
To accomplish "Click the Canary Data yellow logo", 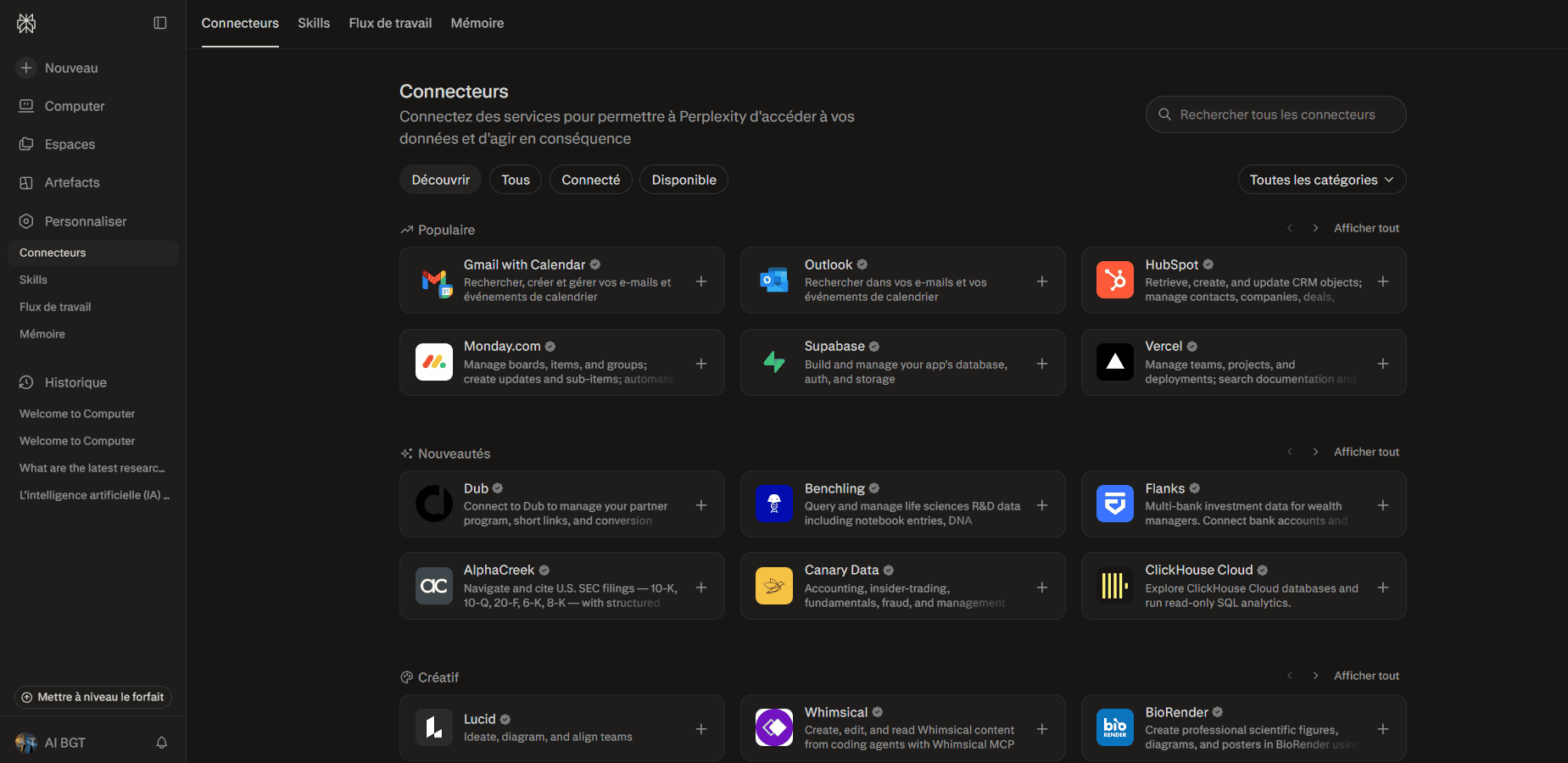I will [774, 586].
